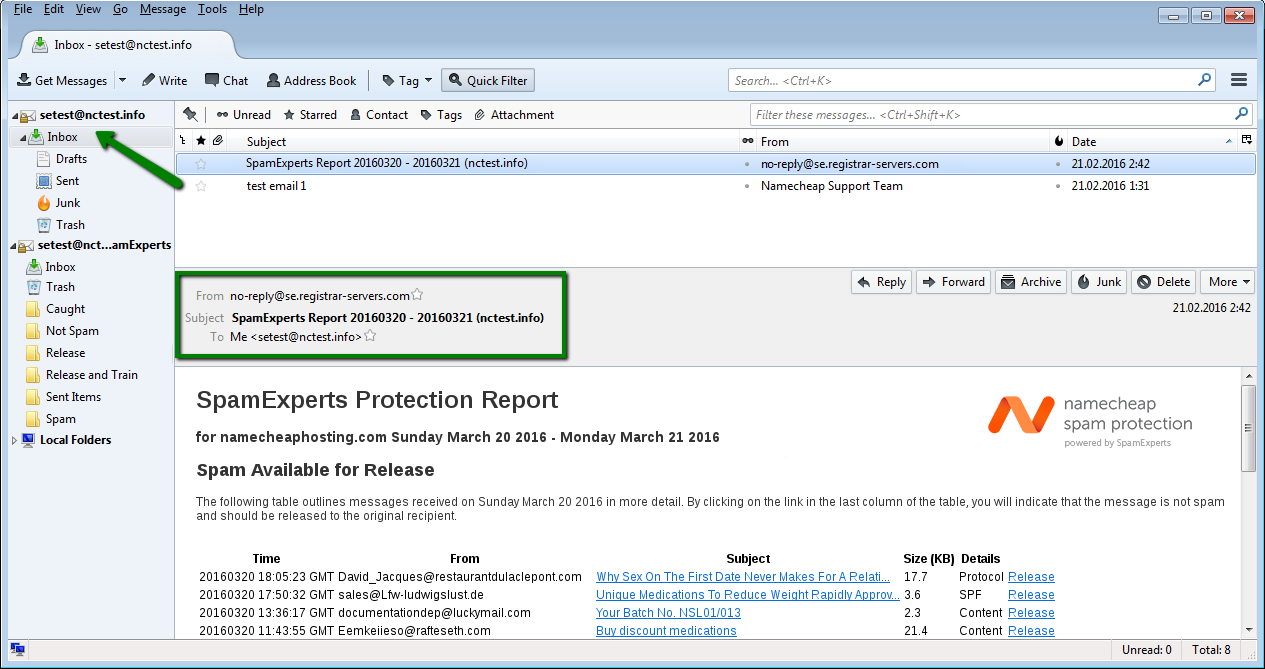Open the More actions dropdown
The image size is (1265, 669).
[x=1229, y=282]
